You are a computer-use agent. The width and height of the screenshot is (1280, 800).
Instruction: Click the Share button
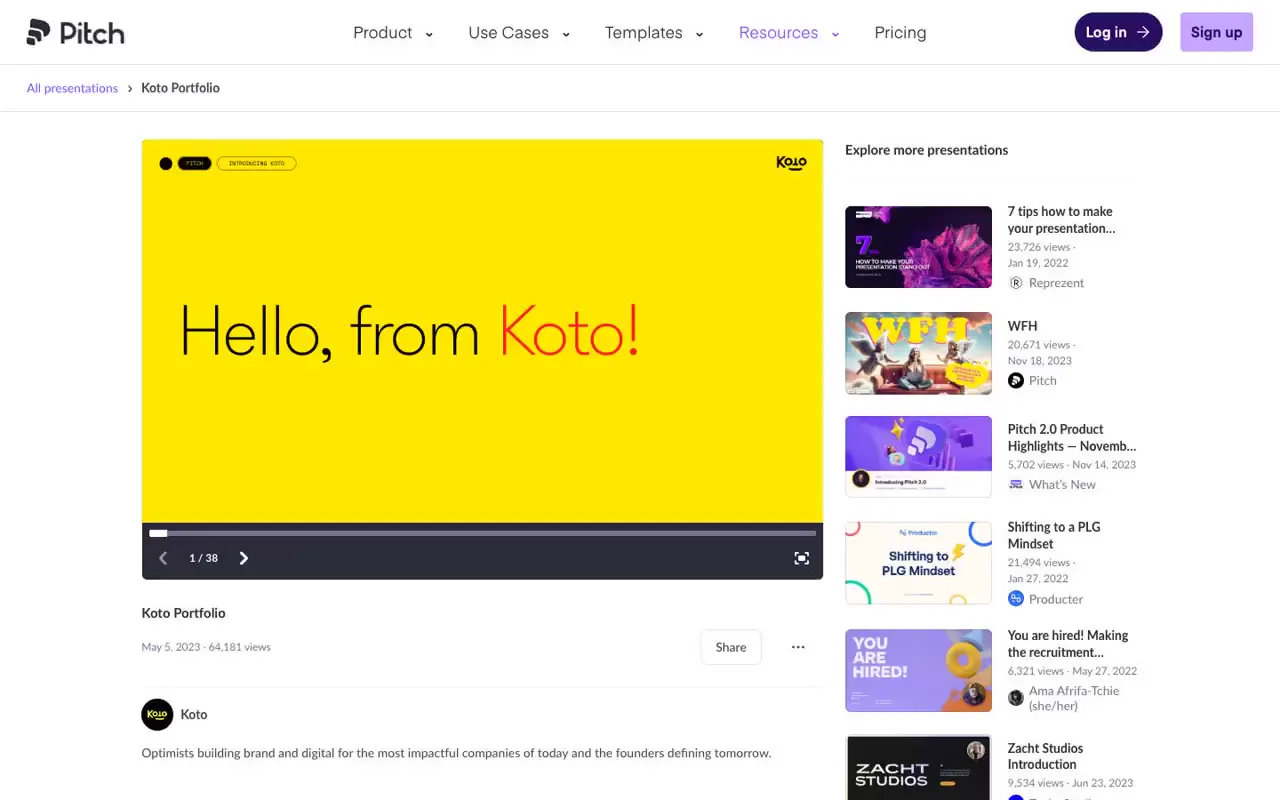(731, 647)
